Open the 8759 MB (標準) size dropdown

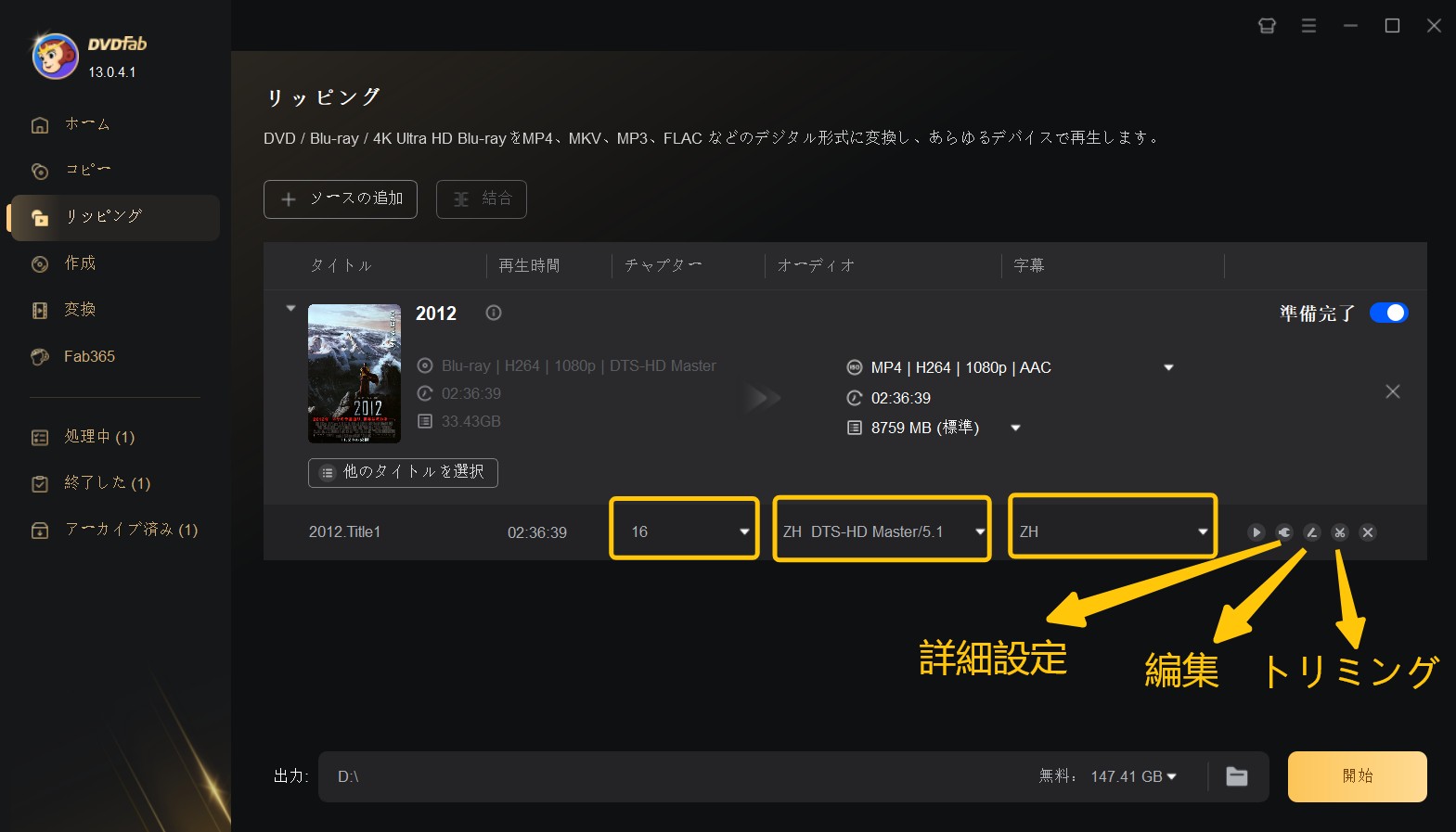point(1015,428)
